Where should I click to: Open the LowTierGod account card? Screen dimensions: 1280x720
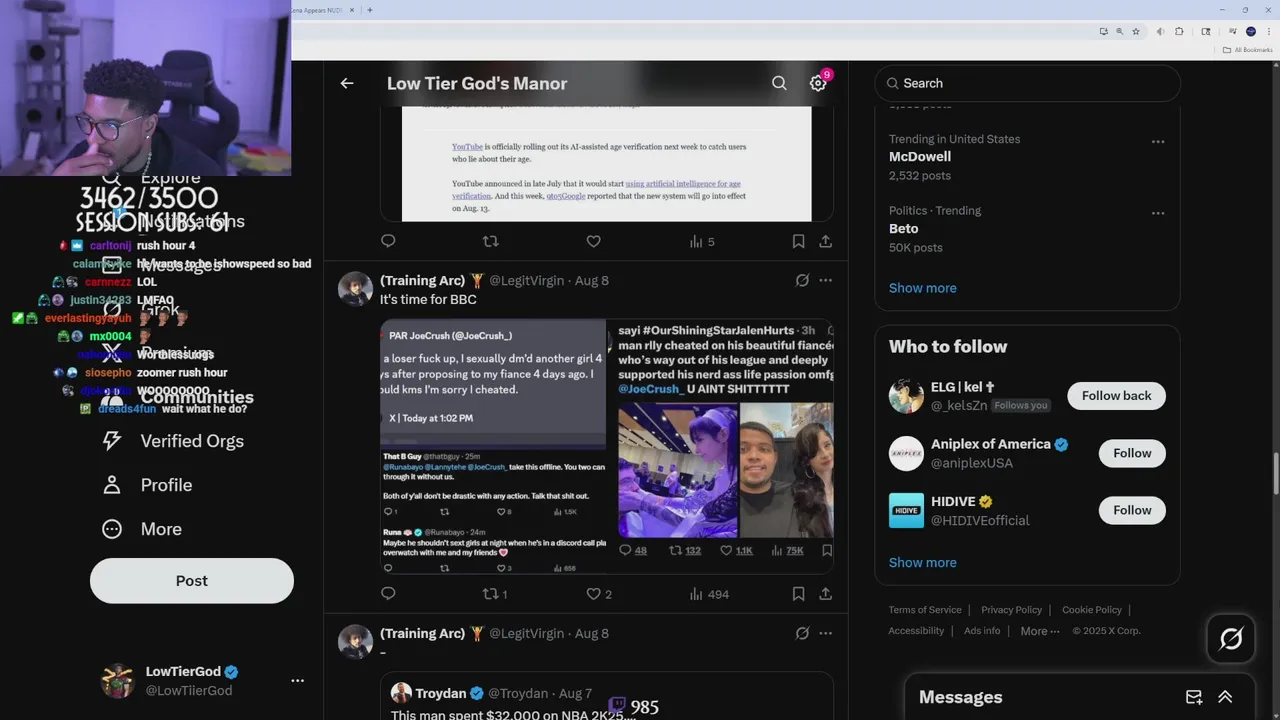pos(203,681)
